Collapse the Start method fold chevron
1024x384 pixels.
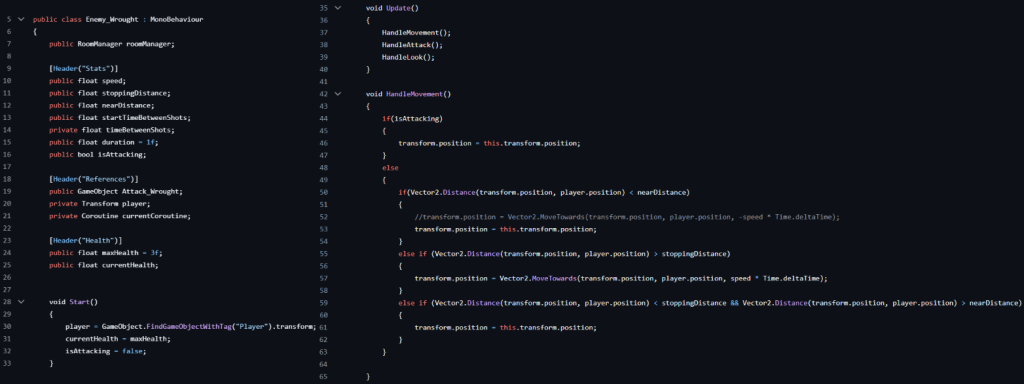coord(22,302)
